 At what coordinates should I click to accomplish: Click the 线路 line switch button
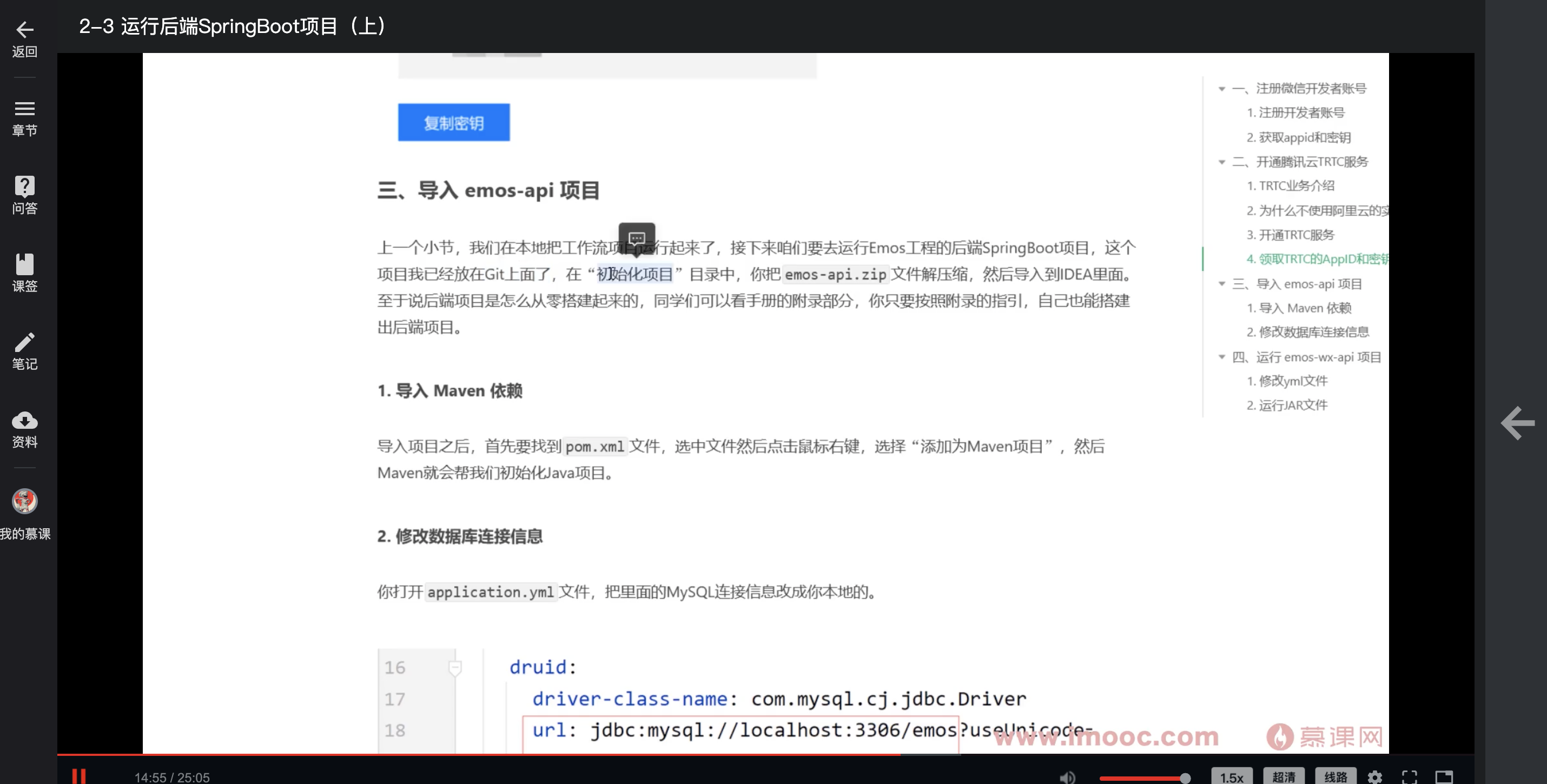point(1337,776)
